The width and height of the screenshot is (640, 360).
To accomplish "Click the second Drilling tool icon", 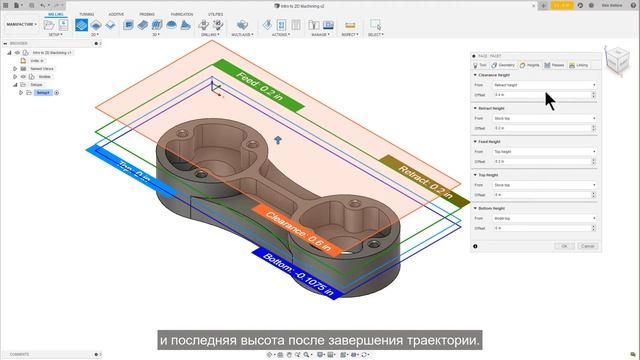I will point(218,25).
